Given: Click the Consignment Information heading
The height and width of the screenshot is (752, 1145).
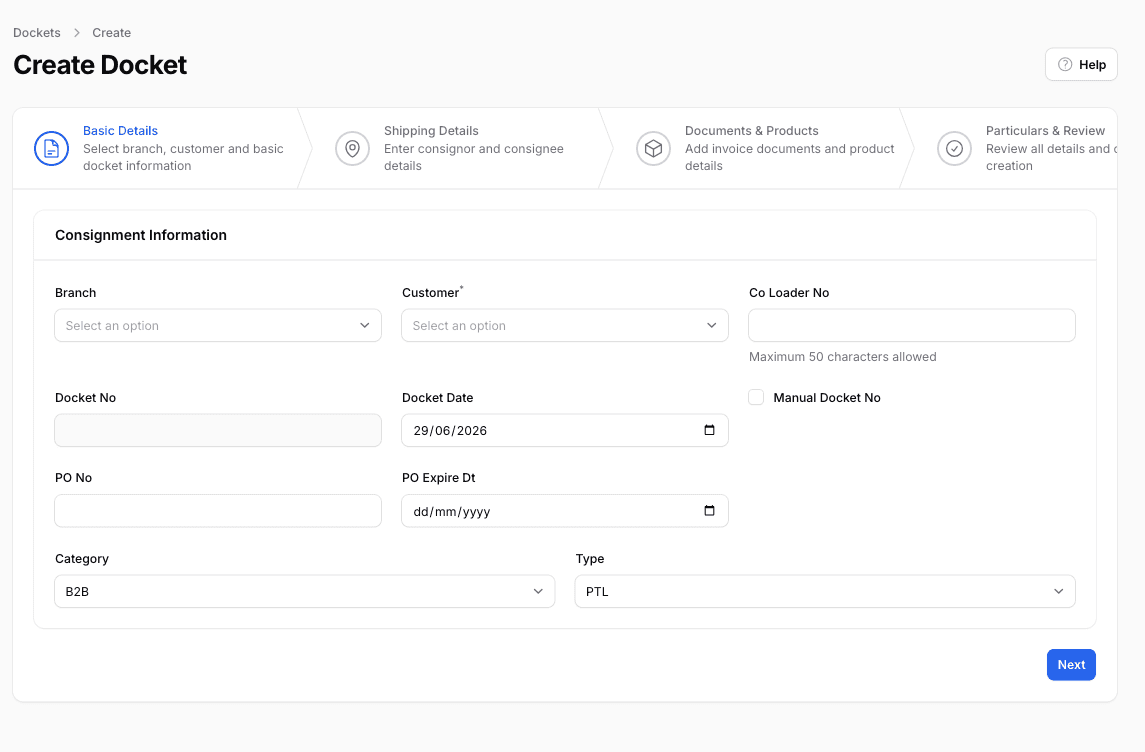Looking at the screenshot, I should tap(141, 235).
